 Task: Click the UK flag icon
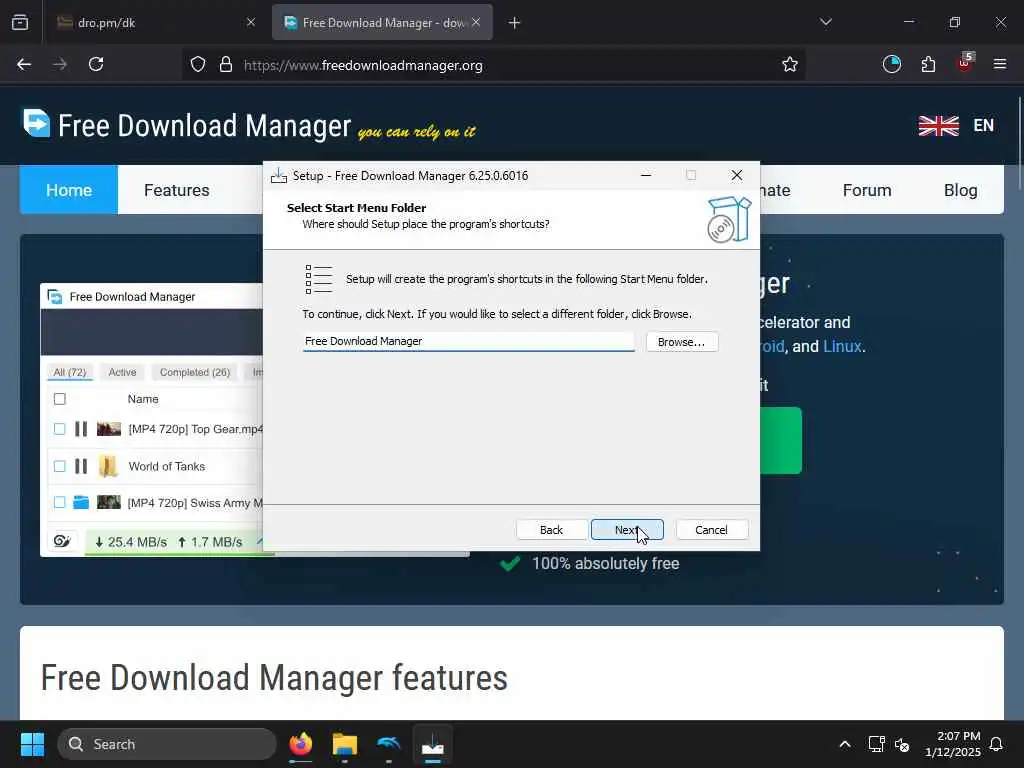pos(938,125)
